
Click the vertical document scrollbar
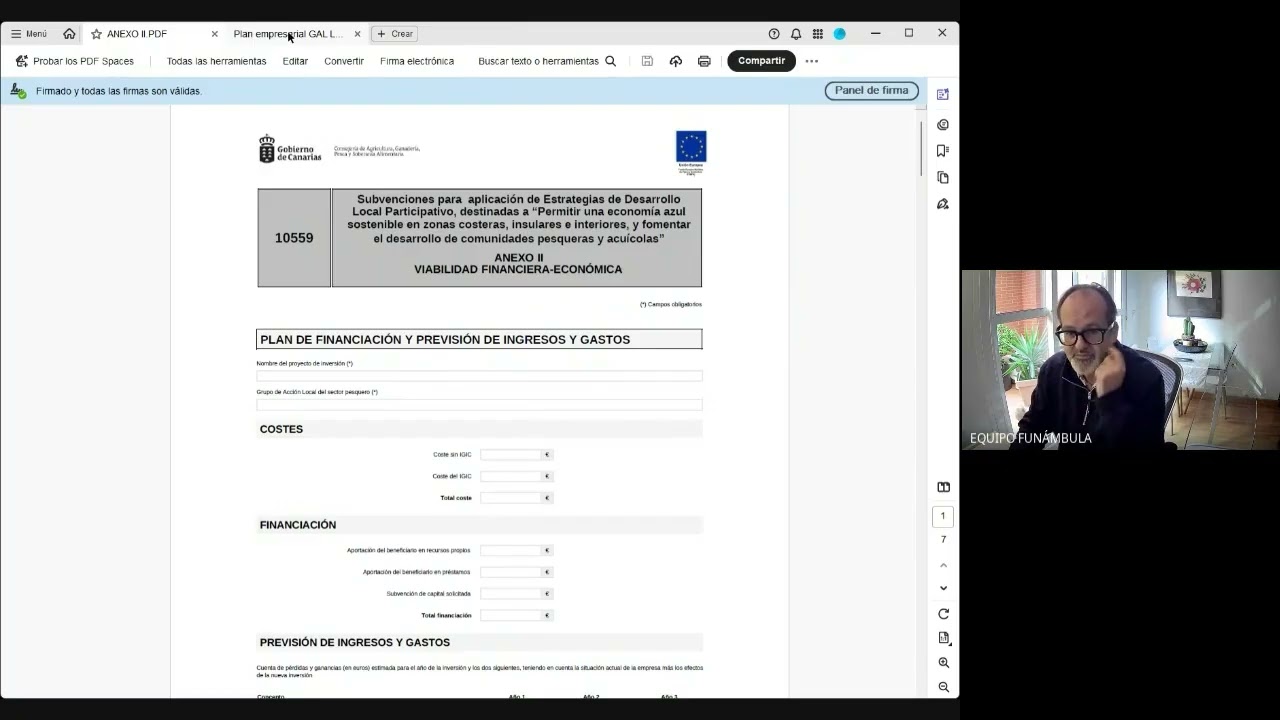922,148
